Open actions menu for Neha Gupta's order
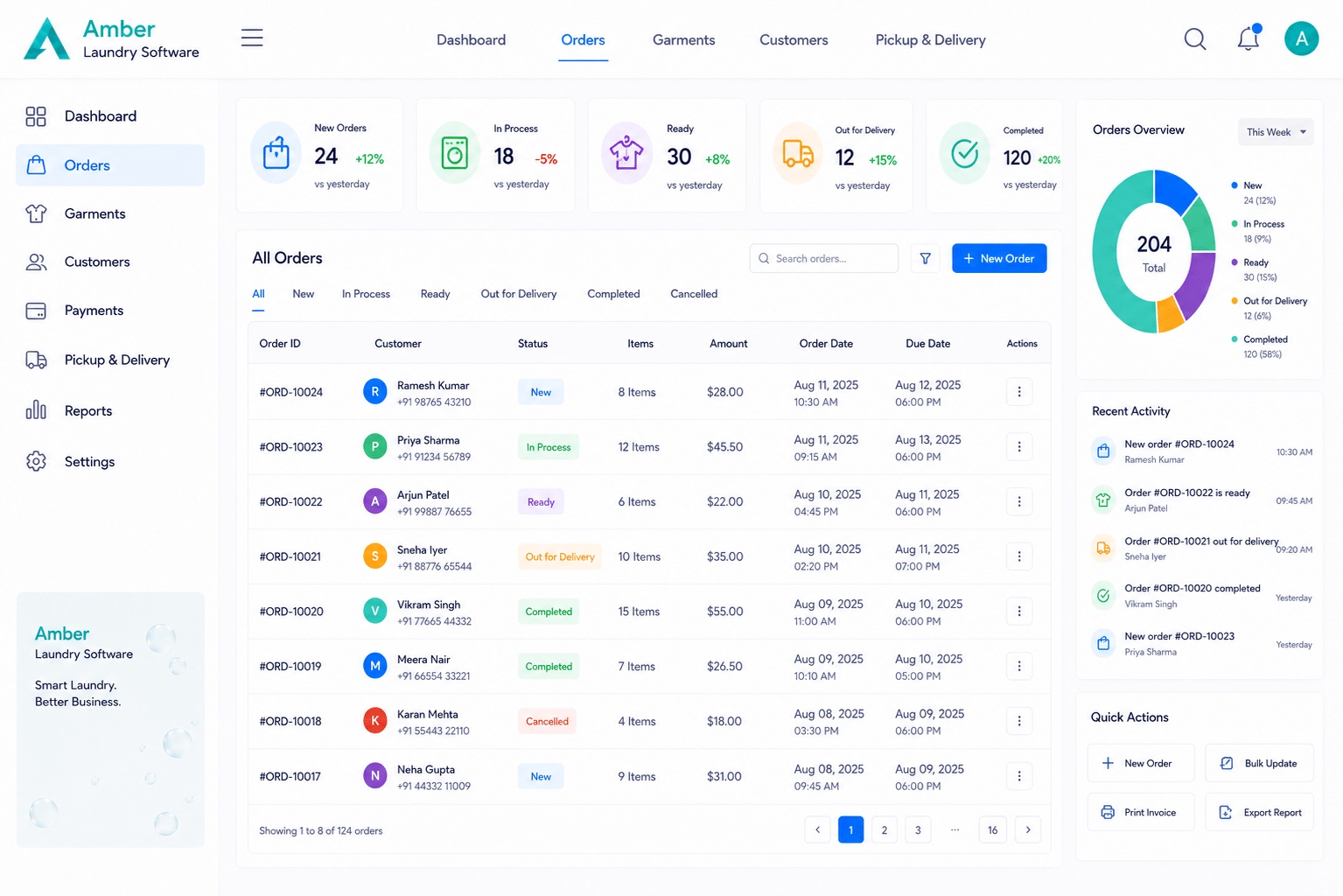The height and width of the screenshot is (896, 1343). (1019, 776)
